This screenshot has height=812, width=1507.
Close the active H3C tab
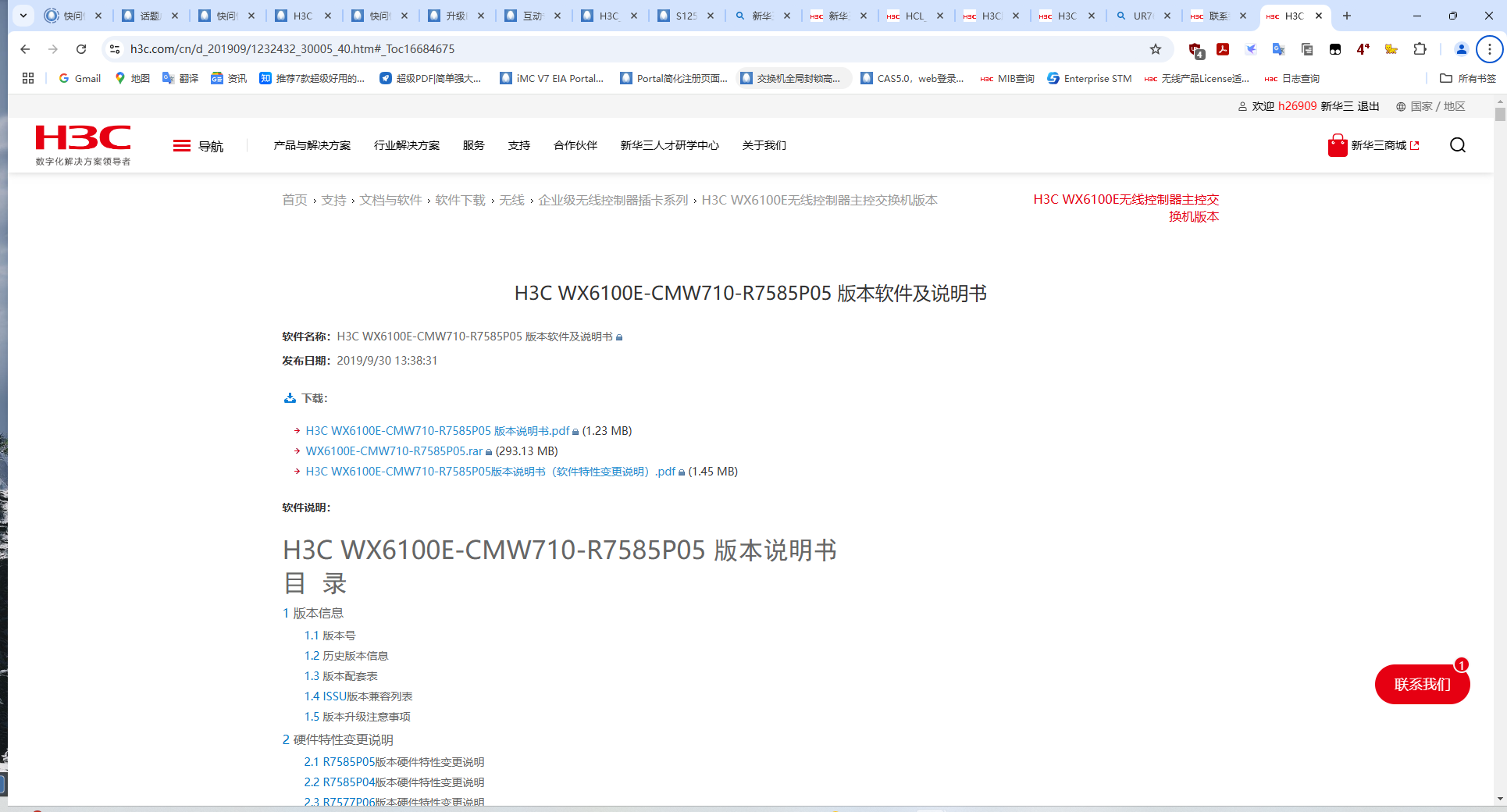pyautogui.click(x=1319, y=16)
